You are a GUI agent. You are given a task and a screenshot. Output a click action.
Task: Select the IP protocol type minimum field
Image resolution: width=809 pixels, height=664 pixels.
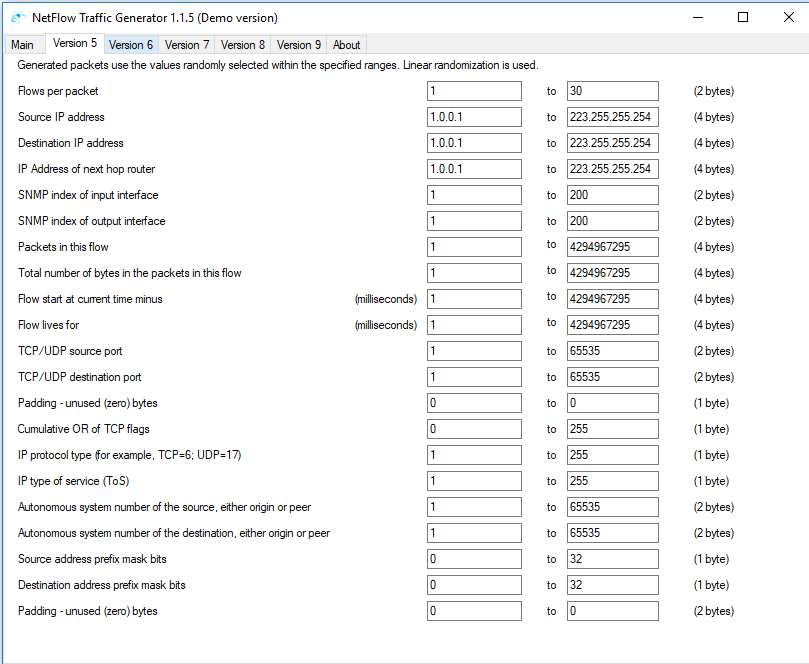coord(474,455)
